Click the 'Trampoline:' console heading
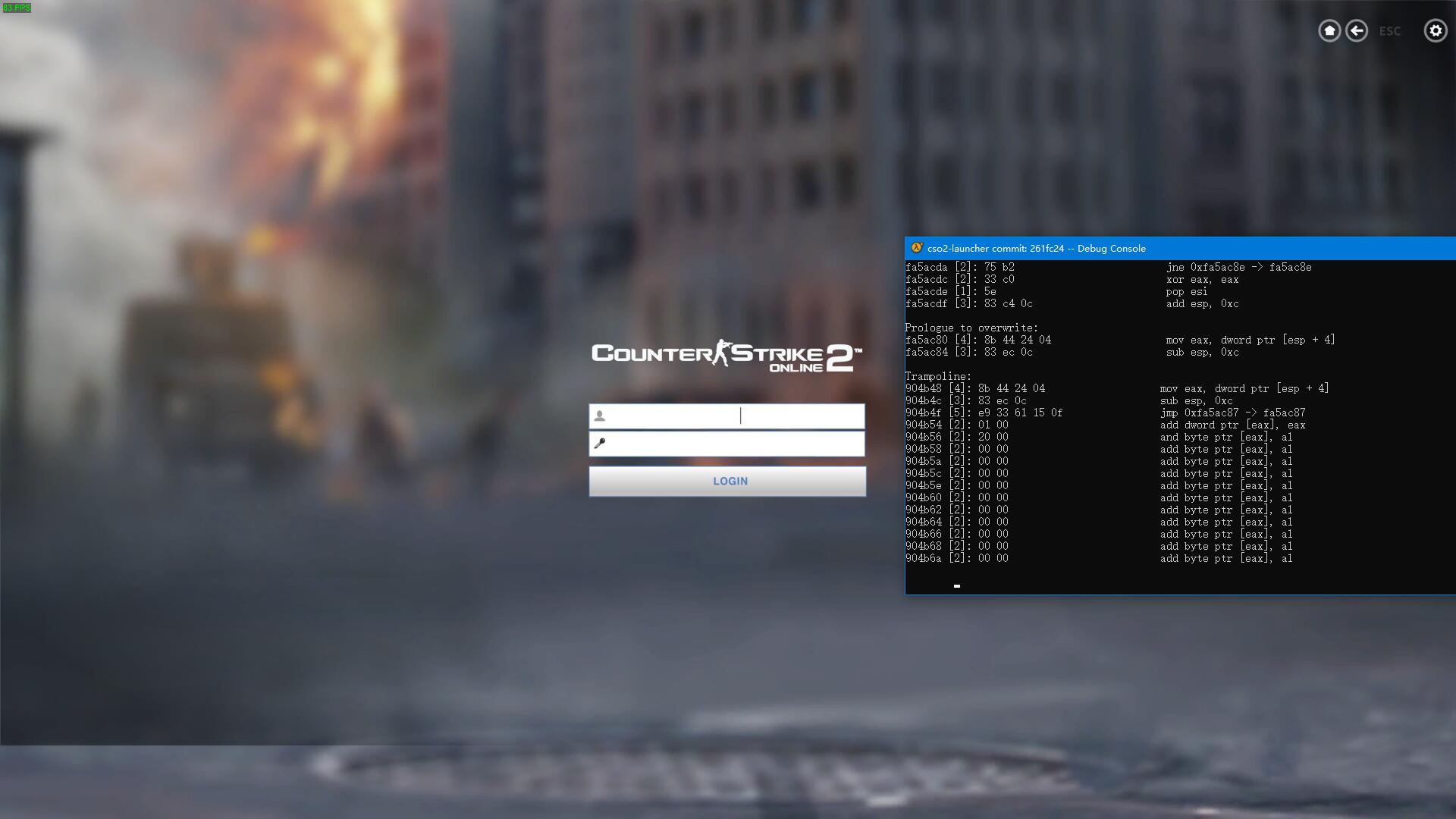Screen dimensions: 1456x819 [938, 376]
